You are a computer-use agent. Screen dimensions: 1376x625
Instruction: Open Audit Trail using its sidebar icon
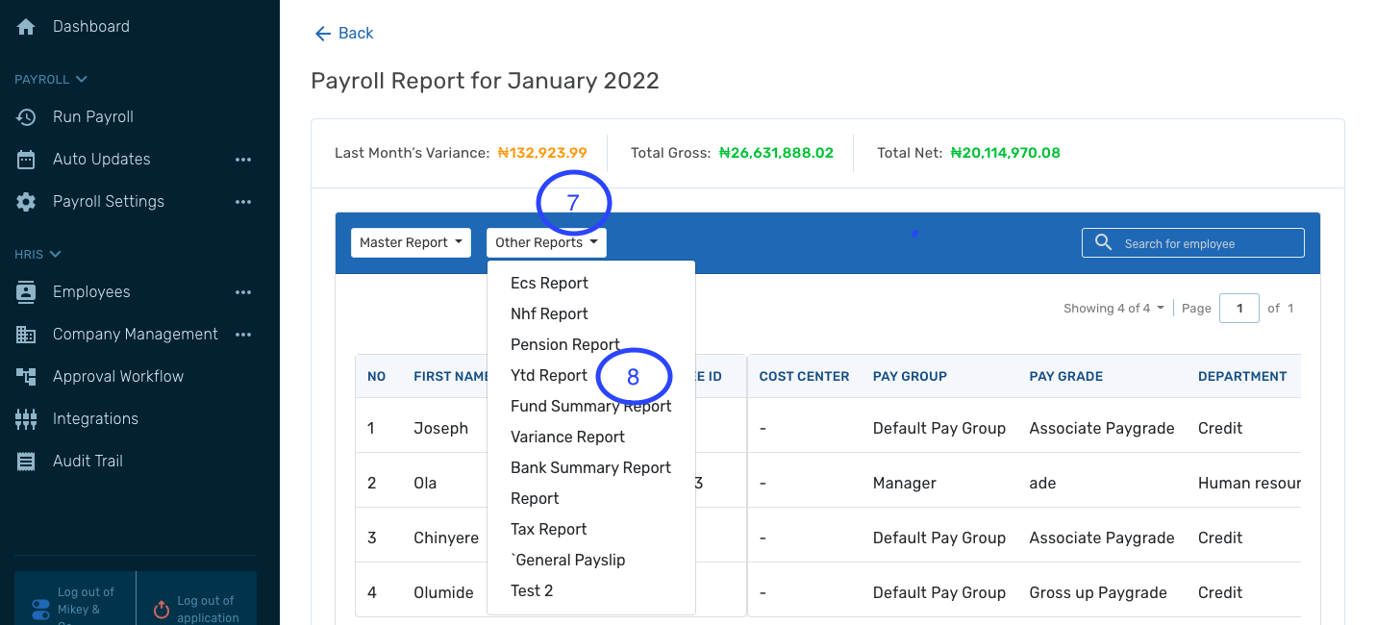point(27,460)
